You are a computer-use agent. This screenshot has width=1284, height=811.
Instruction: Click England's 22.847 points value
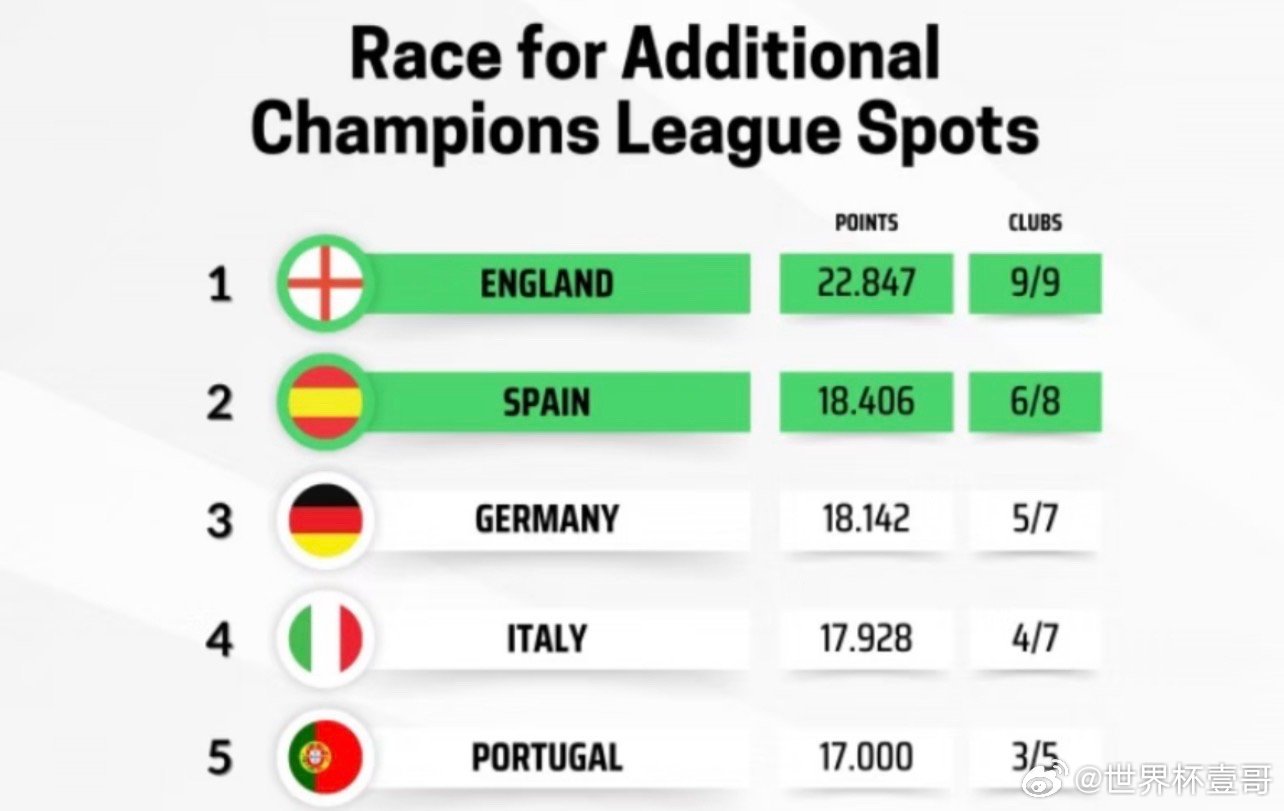point(866,284)
